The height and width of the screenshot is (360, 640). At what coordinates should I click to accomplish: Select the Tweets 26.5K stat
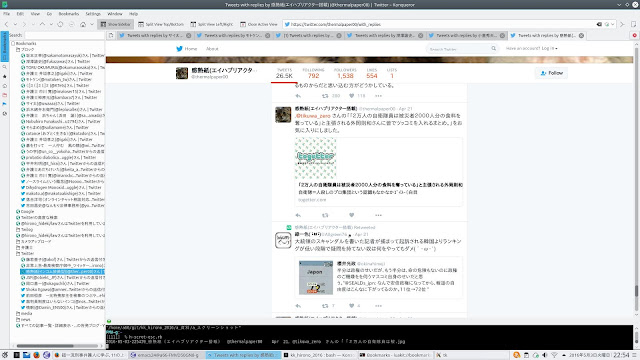284,73
